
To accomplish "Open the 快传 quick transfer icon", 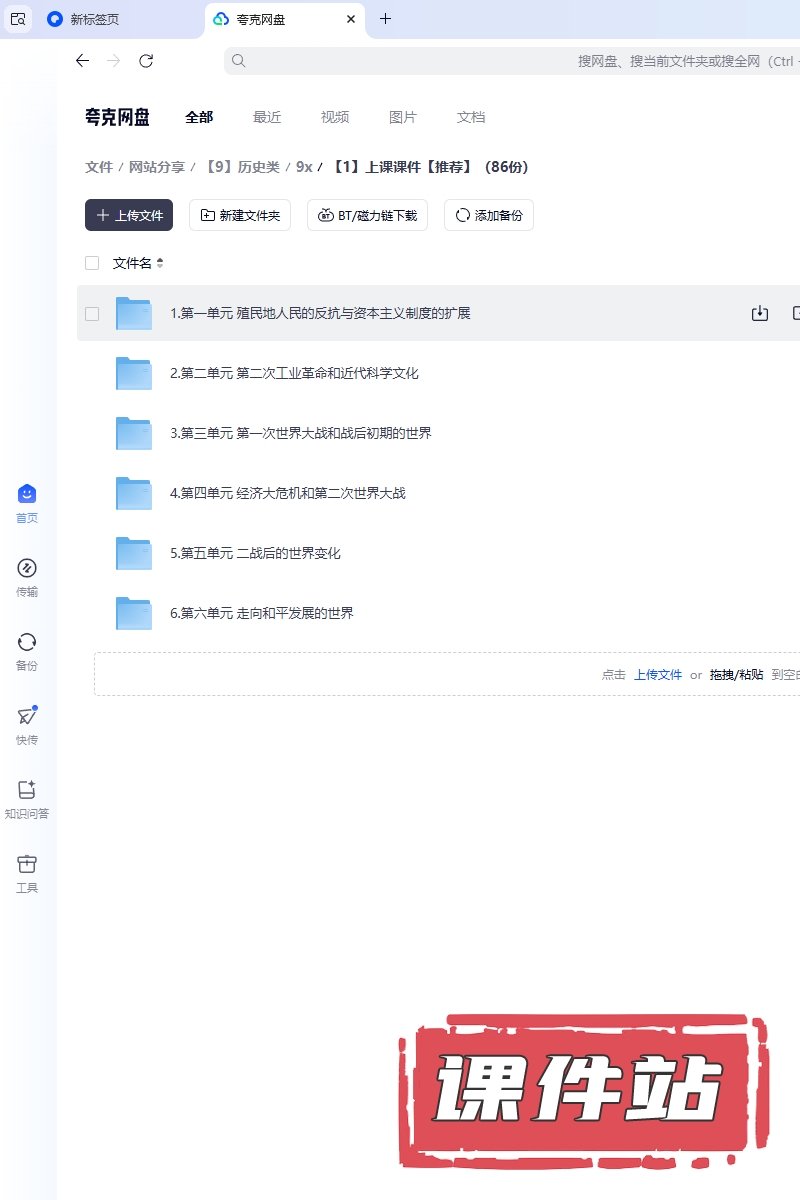I will pos(27,716).
